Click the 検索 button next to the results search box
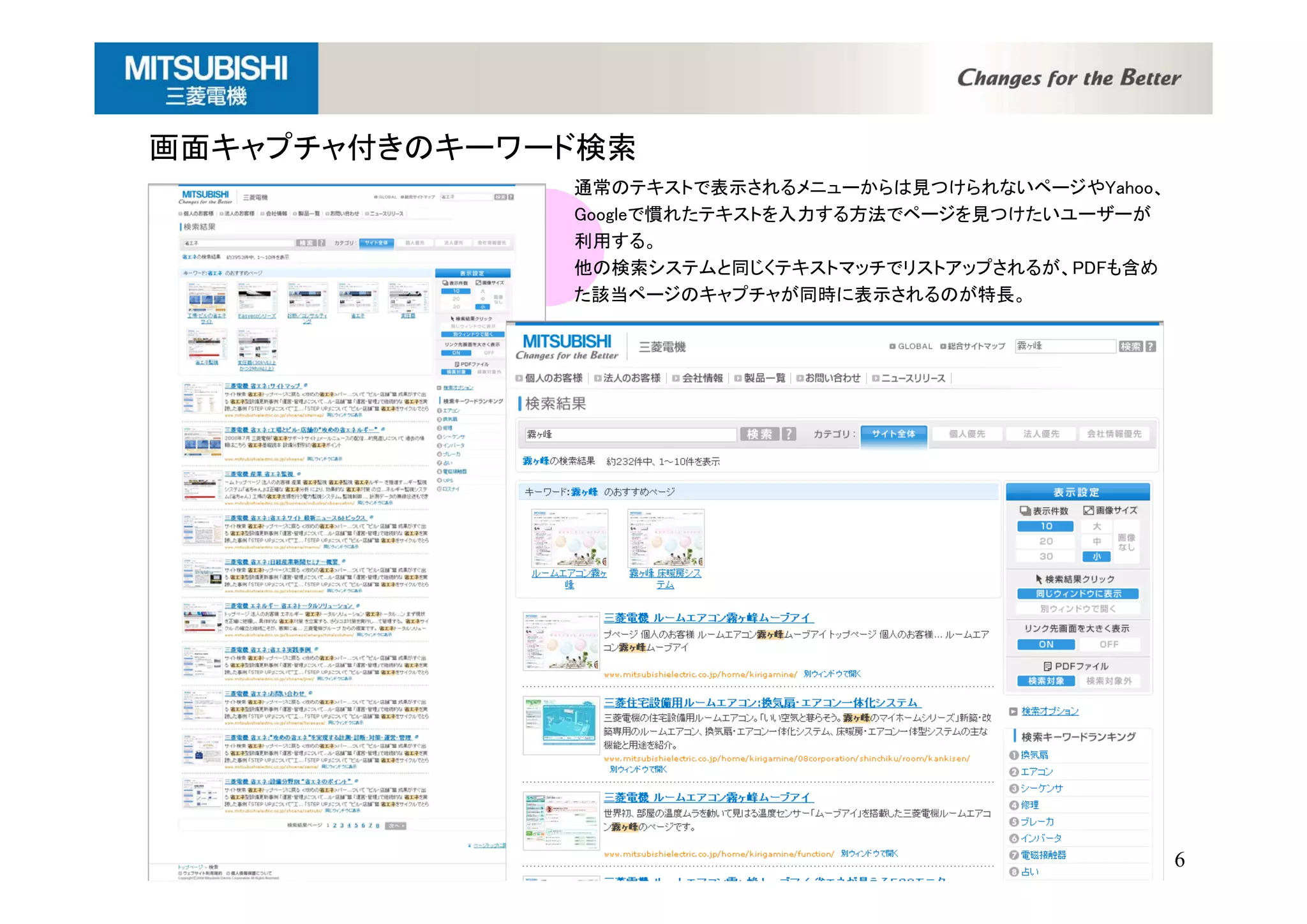Screen dimensions: 1307x924 tap(759, 434)
